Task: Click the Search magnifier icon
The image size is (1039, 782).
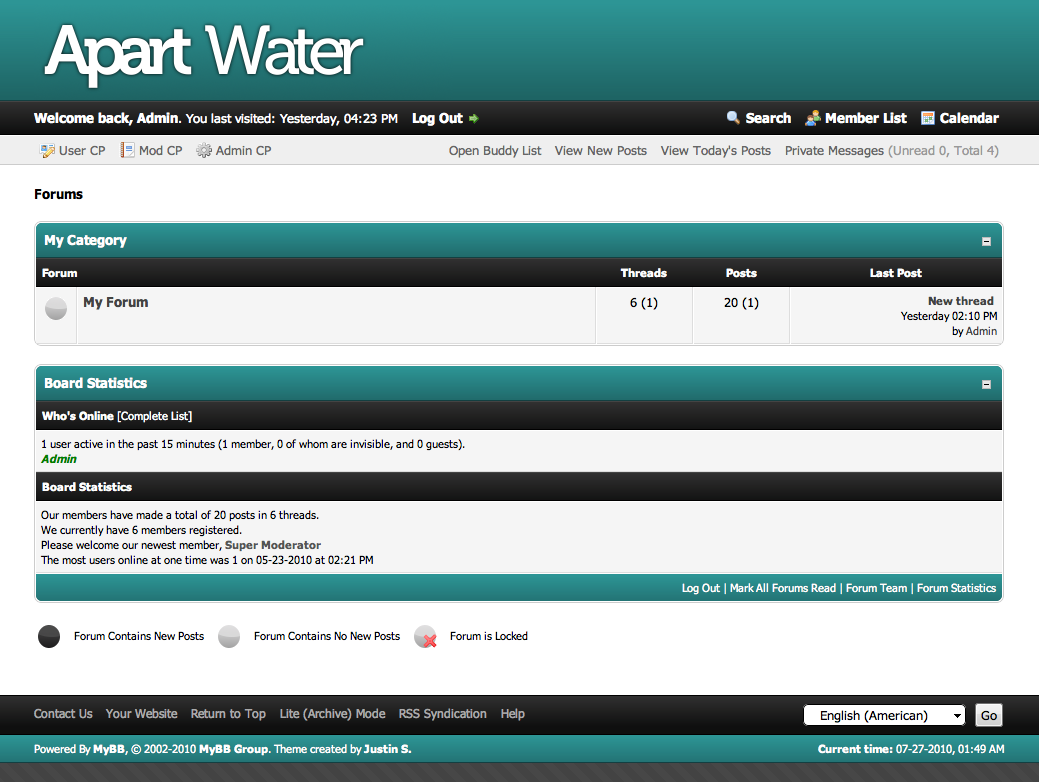Action: tap(733, 118)
